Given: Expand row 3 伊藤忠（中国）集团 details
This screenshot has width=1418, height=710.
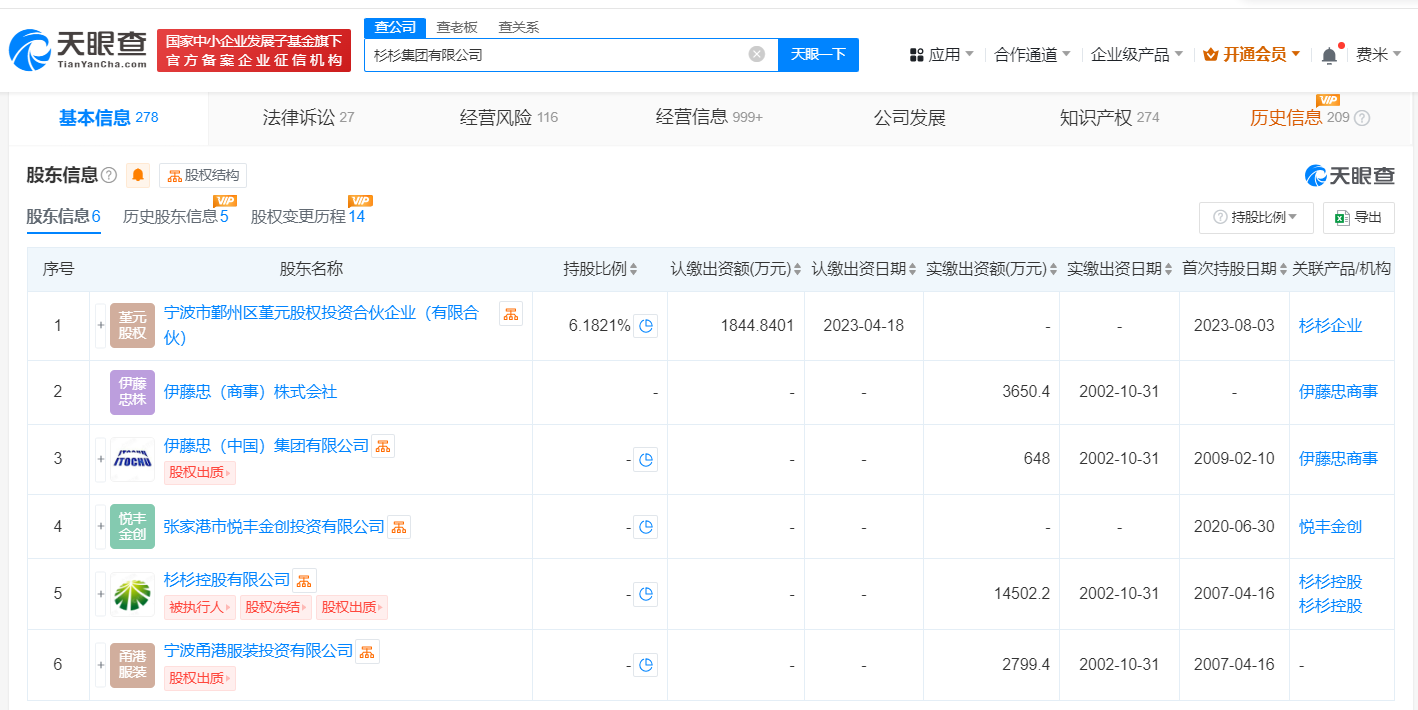Looking at the screenshot, I should coord(100,459).
